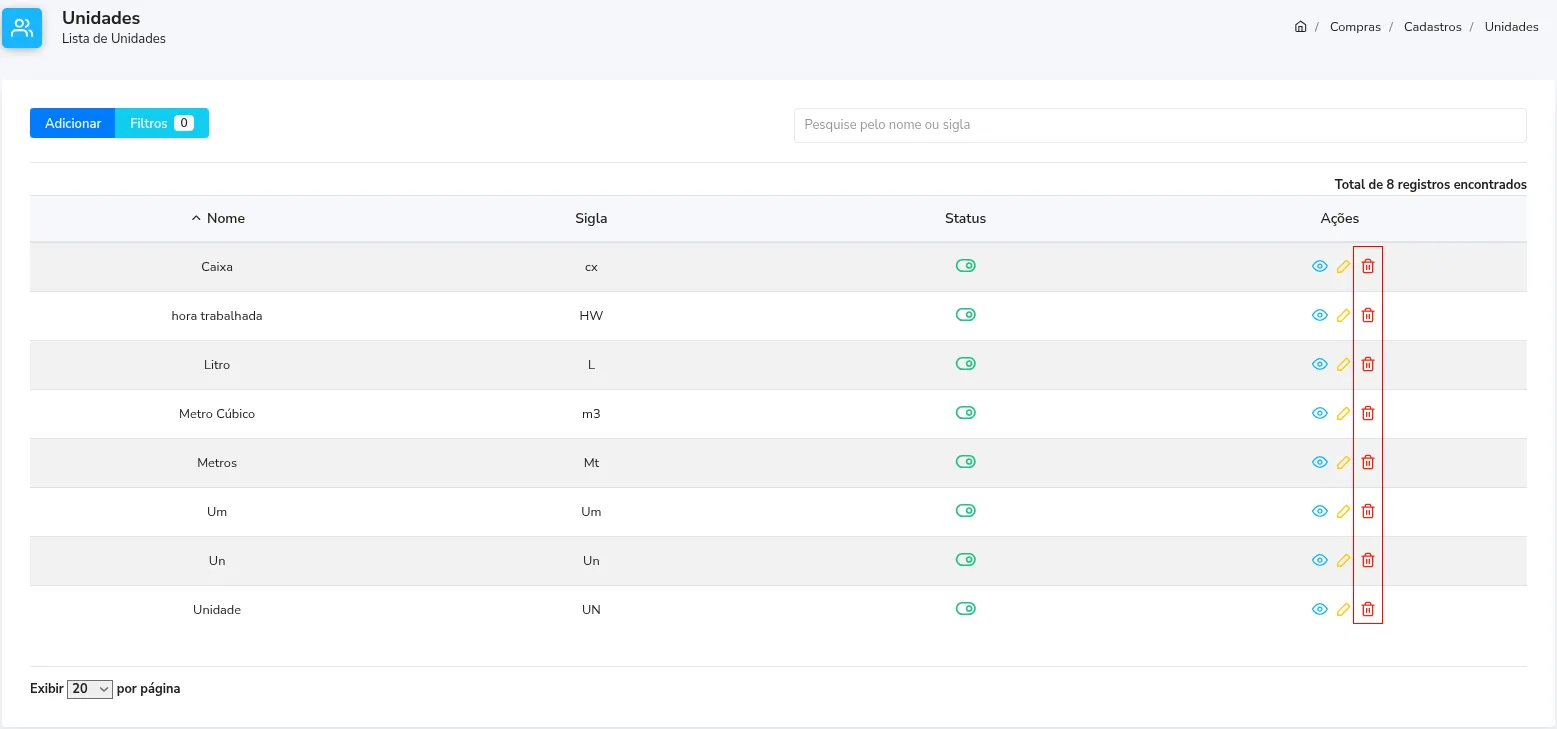The width and height of the screenshot is (1557, 729).
Task: Open the Filtros button
Action: tap(162, 123)
